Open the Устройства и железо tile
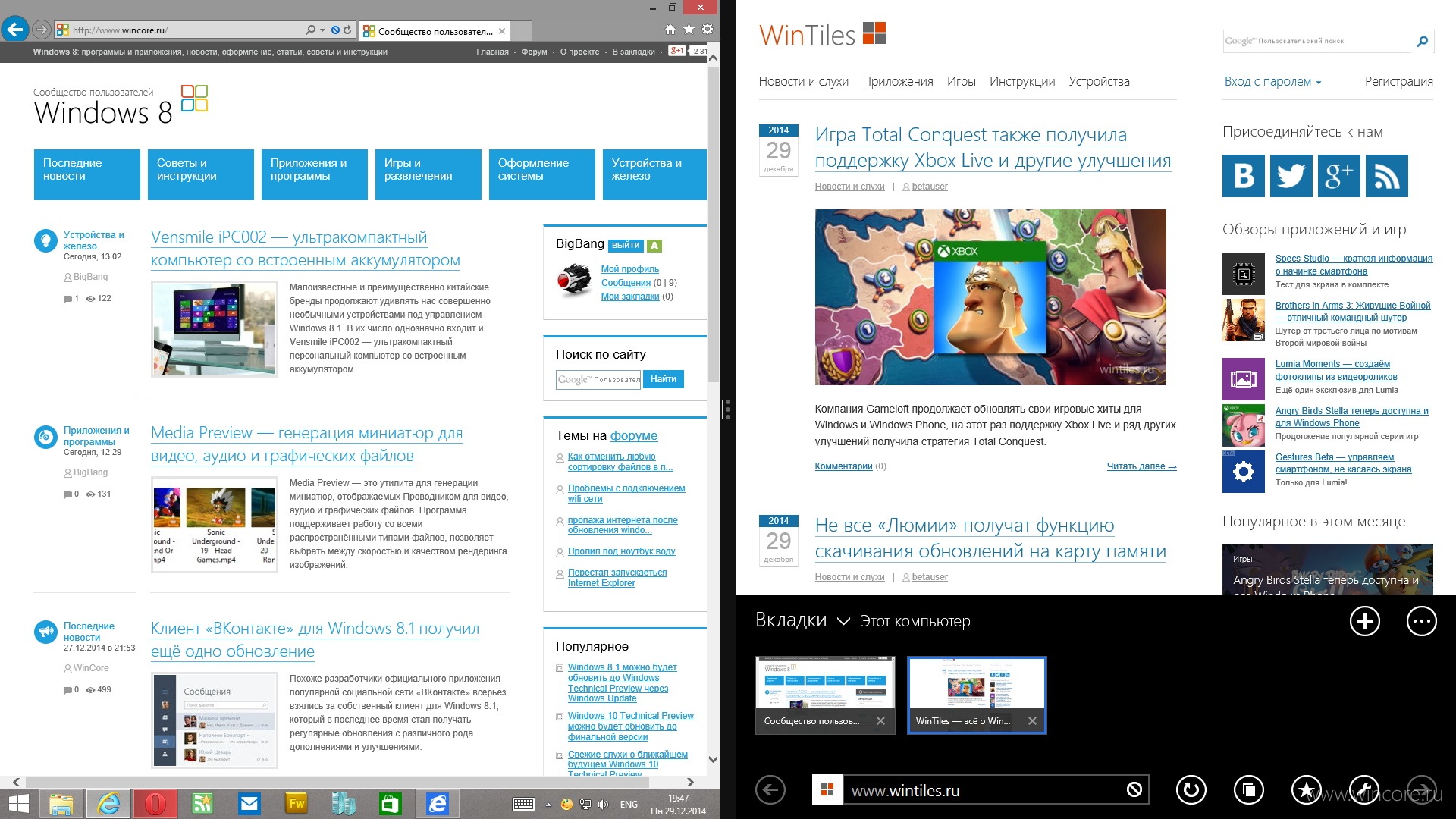Screen dimensions: 1456x819 coord(654,174)
